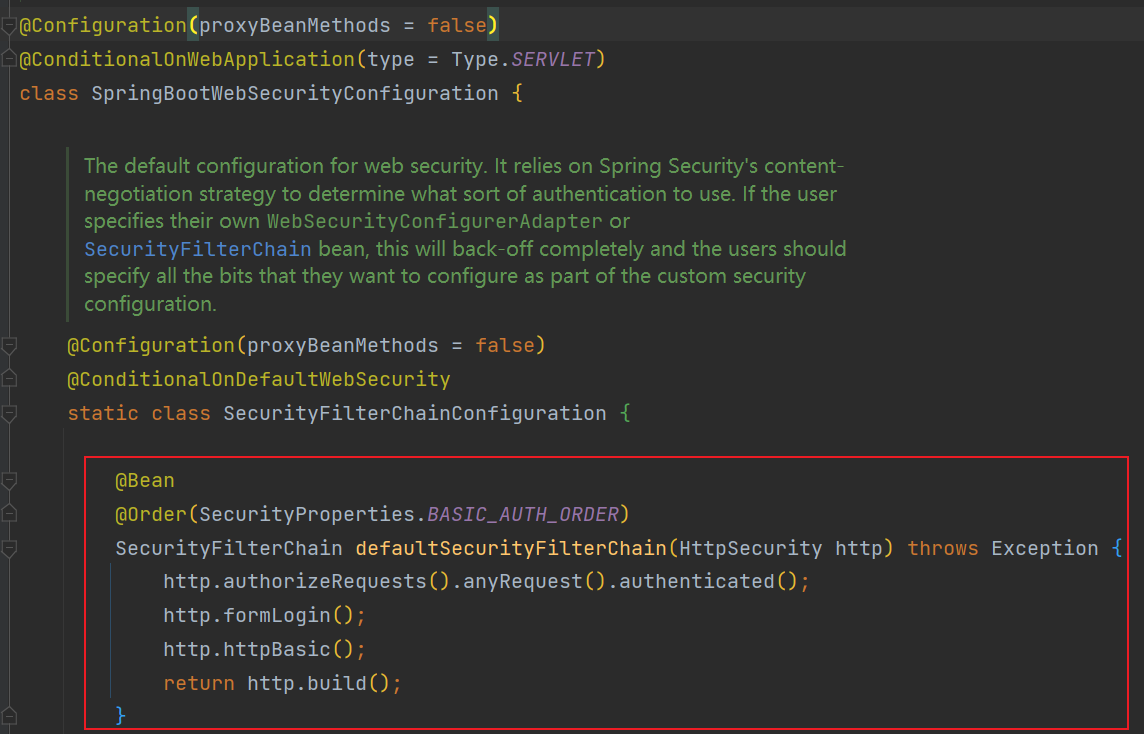Click fold marker beside @Order annotation
This screenshot has height=734, width=1144.
(9, 514)
